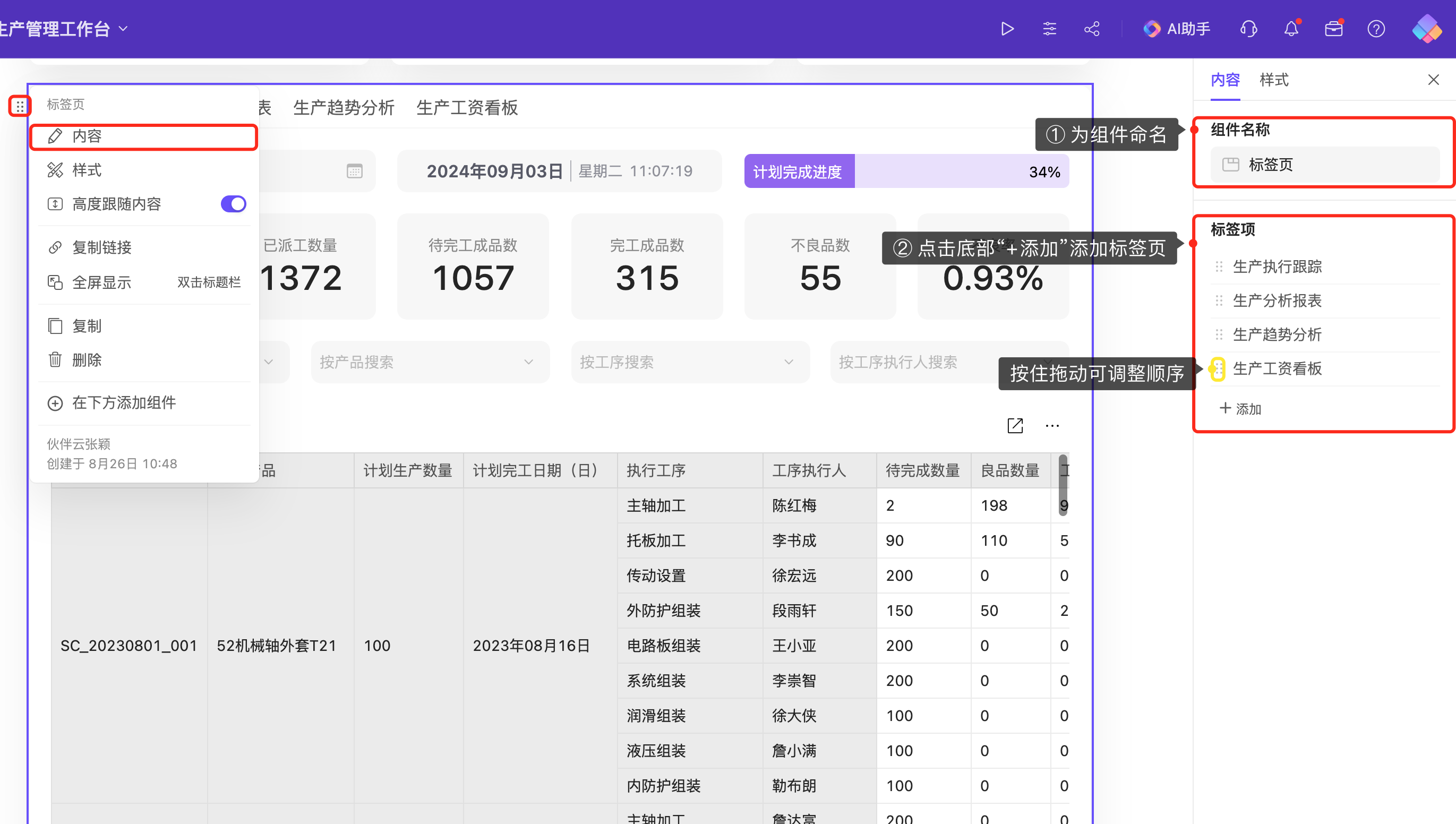The width and height of the screenshot is (1456, 824).
Task: Click 复制 in the context menu
Action: [144, 326]
